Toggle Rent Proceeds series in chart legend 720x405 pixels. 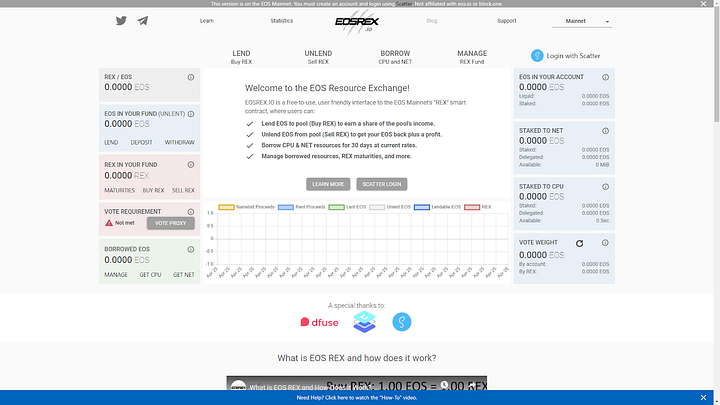pyautogui.click(x=301, y=207)
